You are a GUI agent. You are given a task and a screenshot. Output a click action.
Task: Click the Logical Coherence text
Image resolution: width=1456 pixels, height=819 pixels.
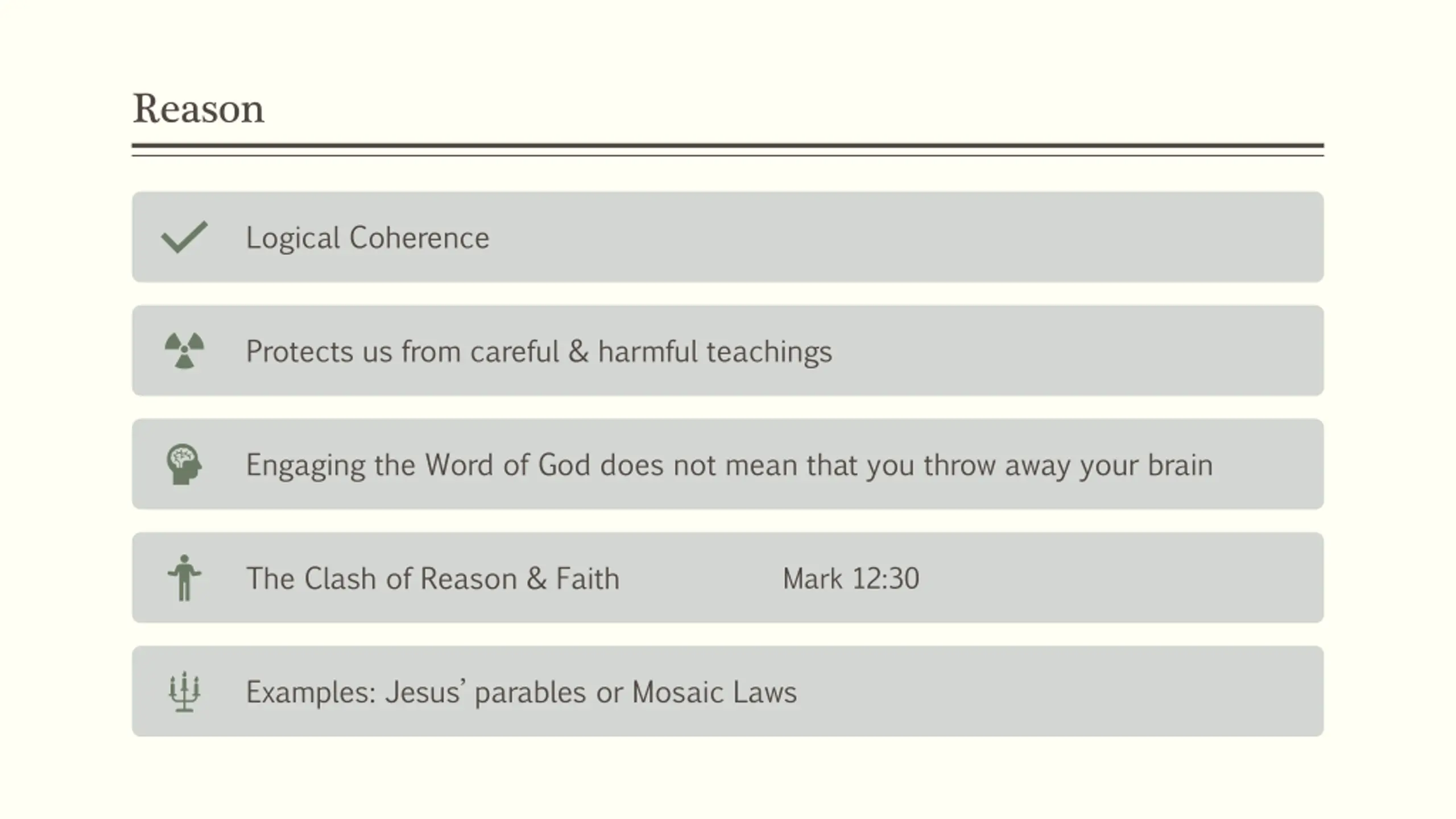pyautogui.click(x=367, y=238)
